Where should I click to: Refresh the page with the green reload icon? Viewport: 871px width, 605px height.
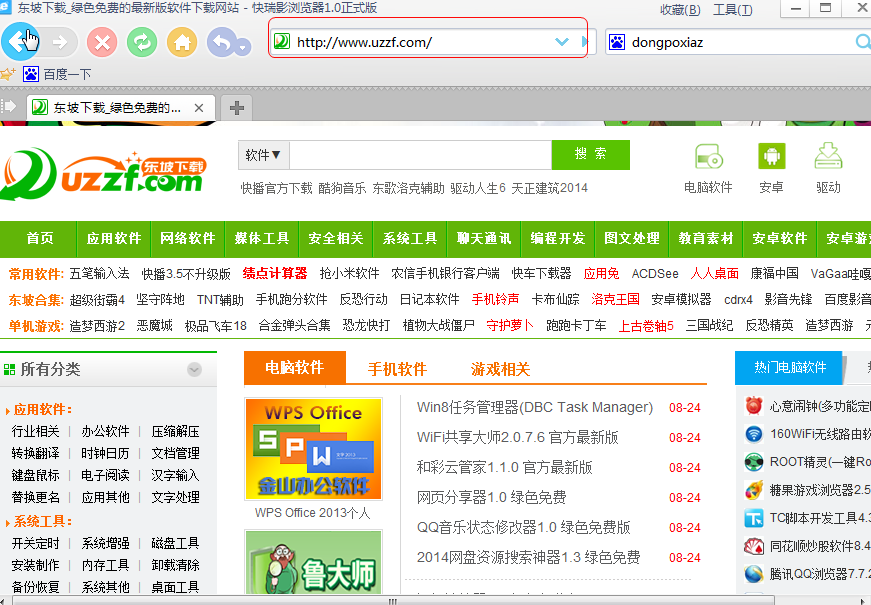(142, 42)
